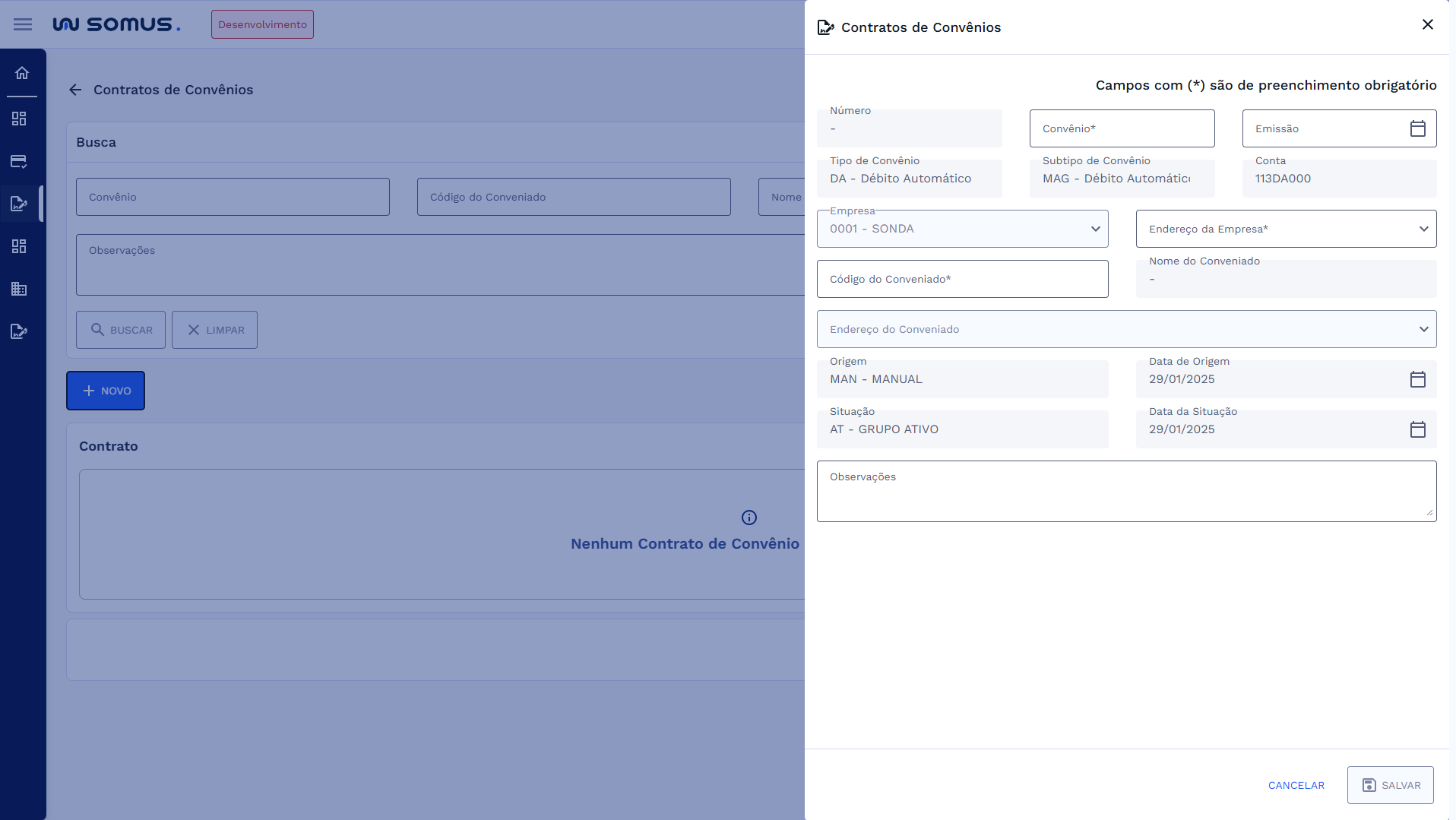This screenshot has height=820, width=1456.
Task: Click the CANCELAR link
Action: coord(1296,785)
